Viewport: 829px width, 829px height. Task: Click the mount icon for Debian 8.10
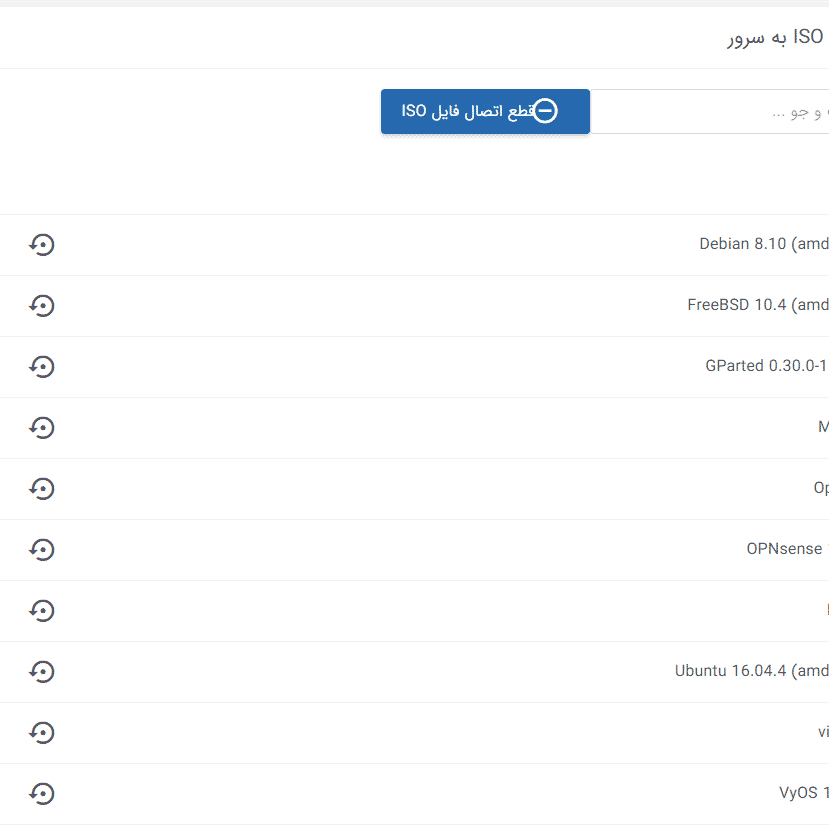(x=41, y=245)
